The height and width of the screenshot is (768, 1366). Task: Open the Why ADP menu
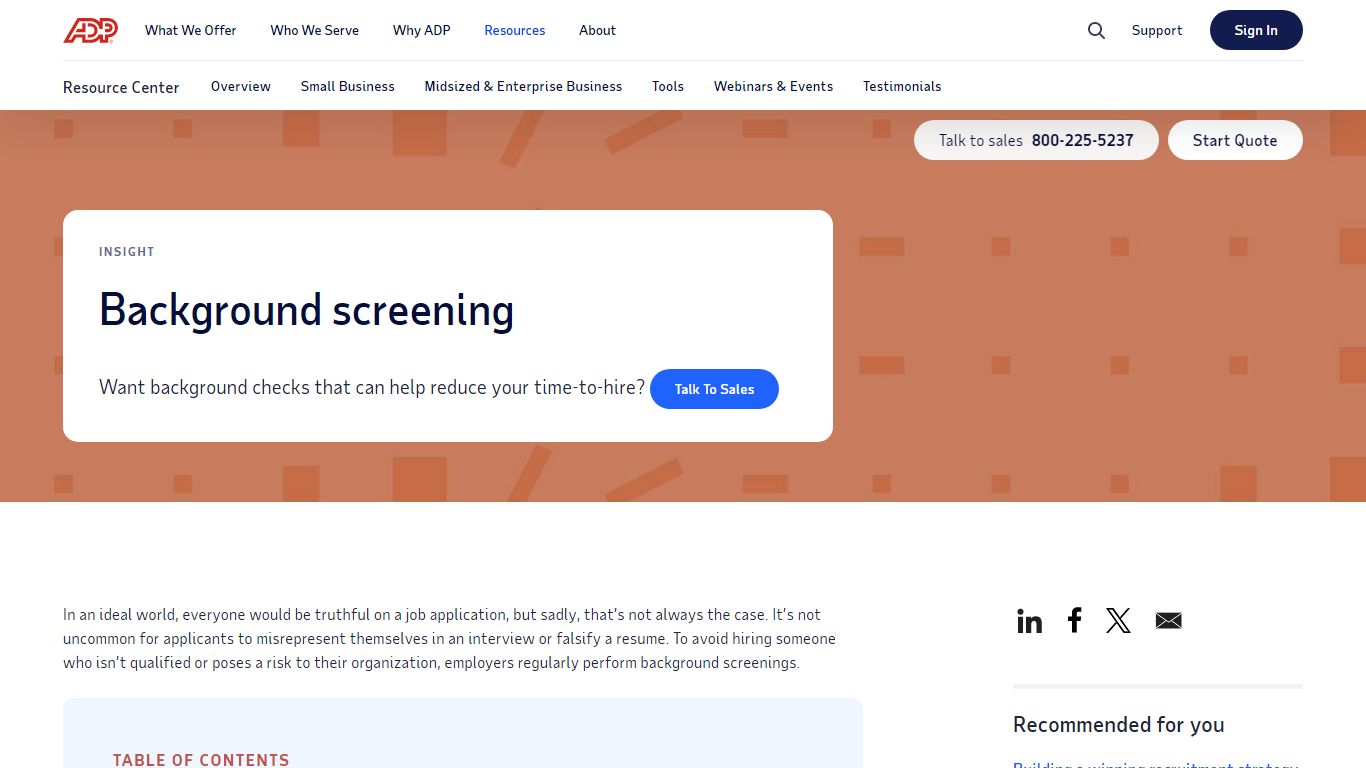pos(421,30)
